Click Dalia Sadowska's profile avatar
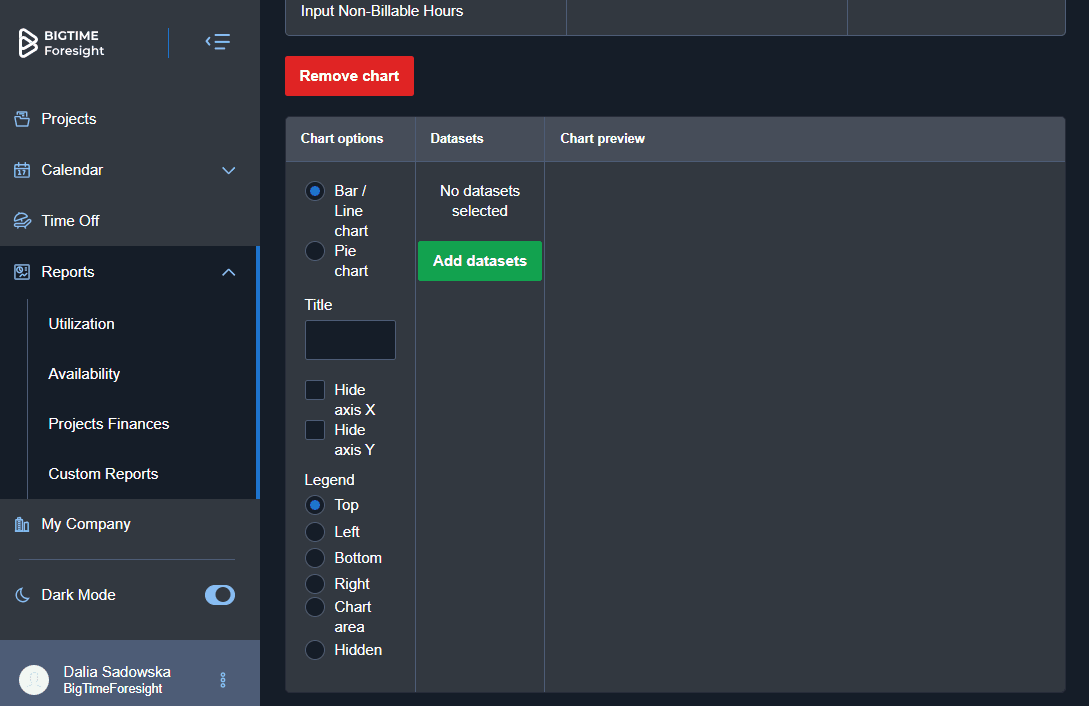 tap(34, 680)
